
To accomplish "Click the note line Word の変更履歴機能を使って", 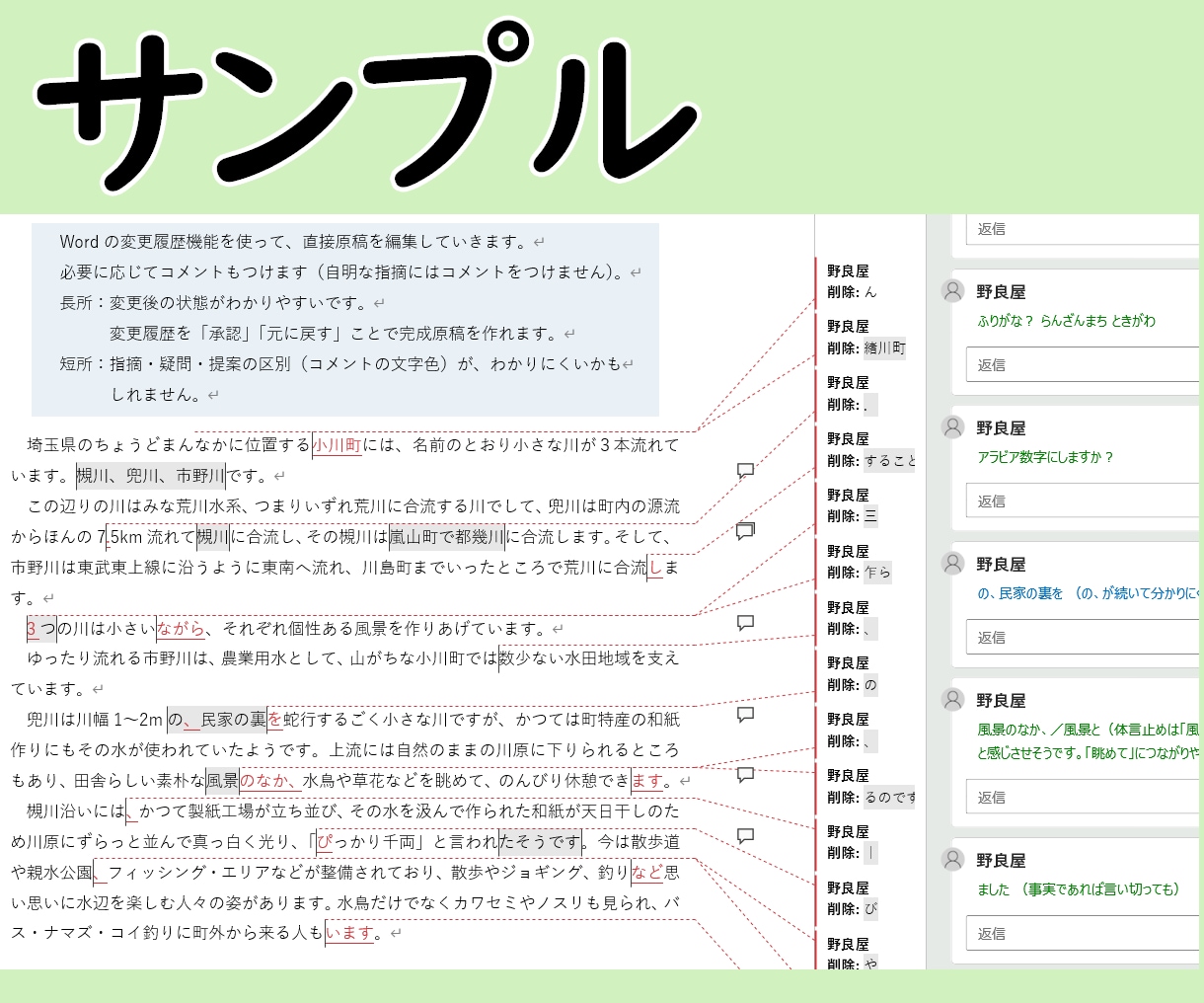I will click(x=302, y=242).
